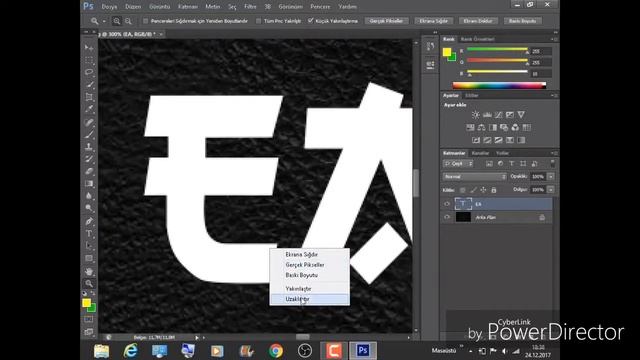Add Curves adjustment

tap(498, 115)
